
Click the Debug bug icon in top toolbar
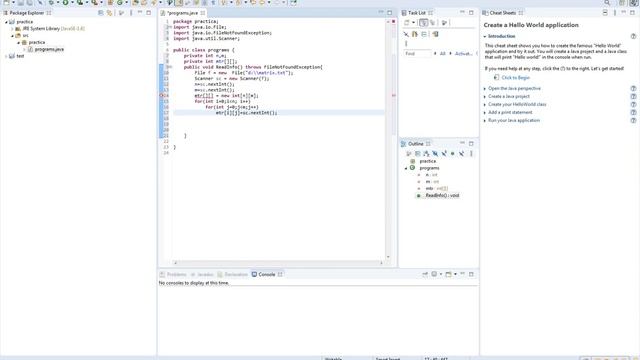[x=51, y=2]
